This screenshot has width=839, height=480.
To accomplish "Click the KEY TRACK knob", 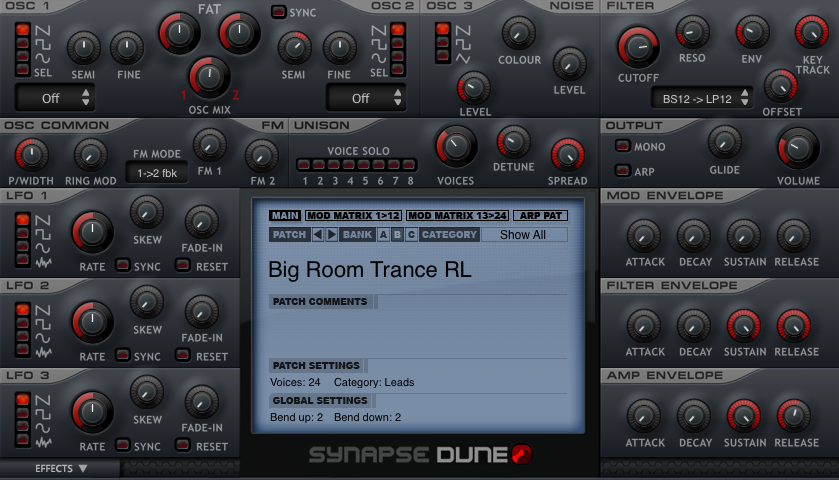I will [812, 32].
